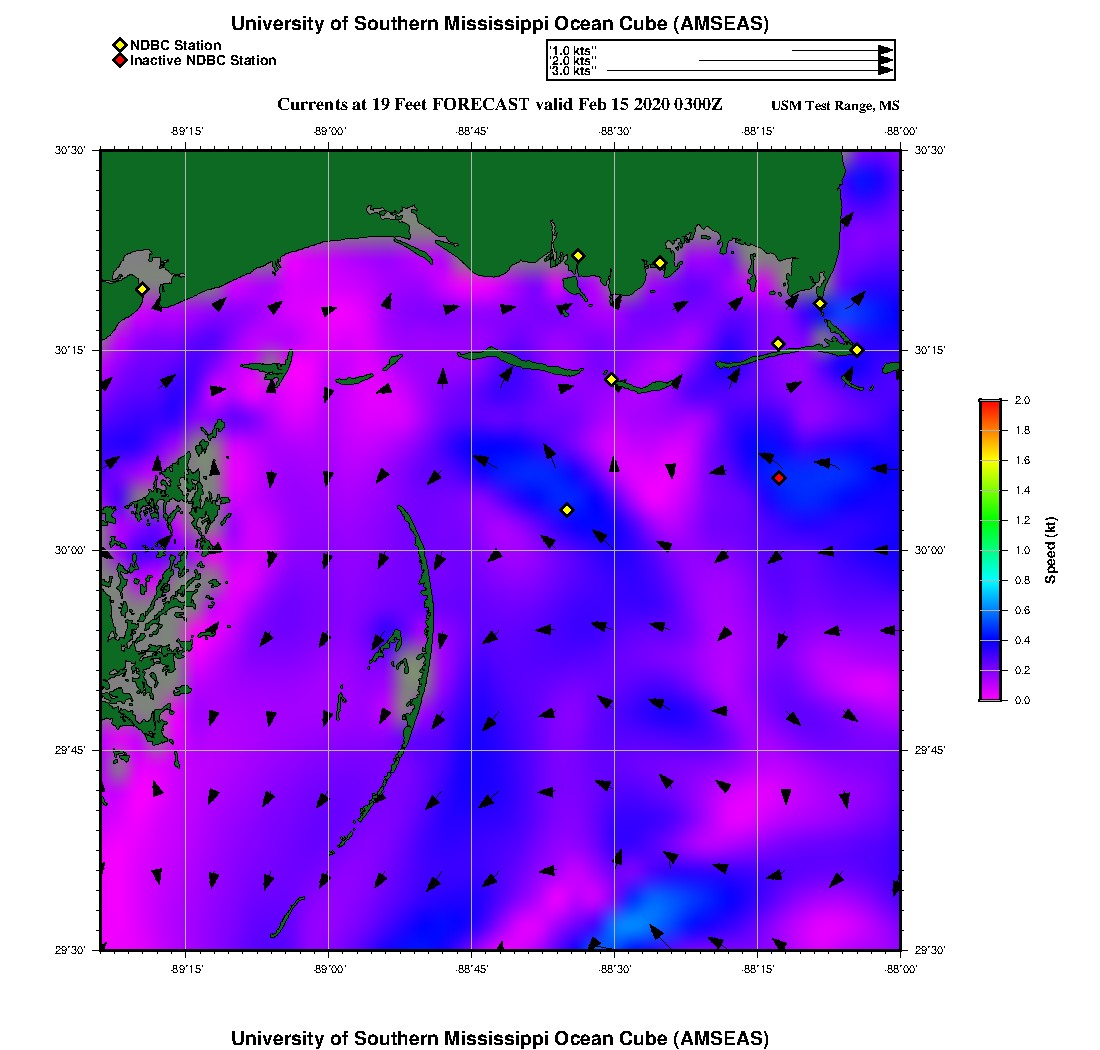Select the northernmost yellow station marker on coast

click(578, 255)
